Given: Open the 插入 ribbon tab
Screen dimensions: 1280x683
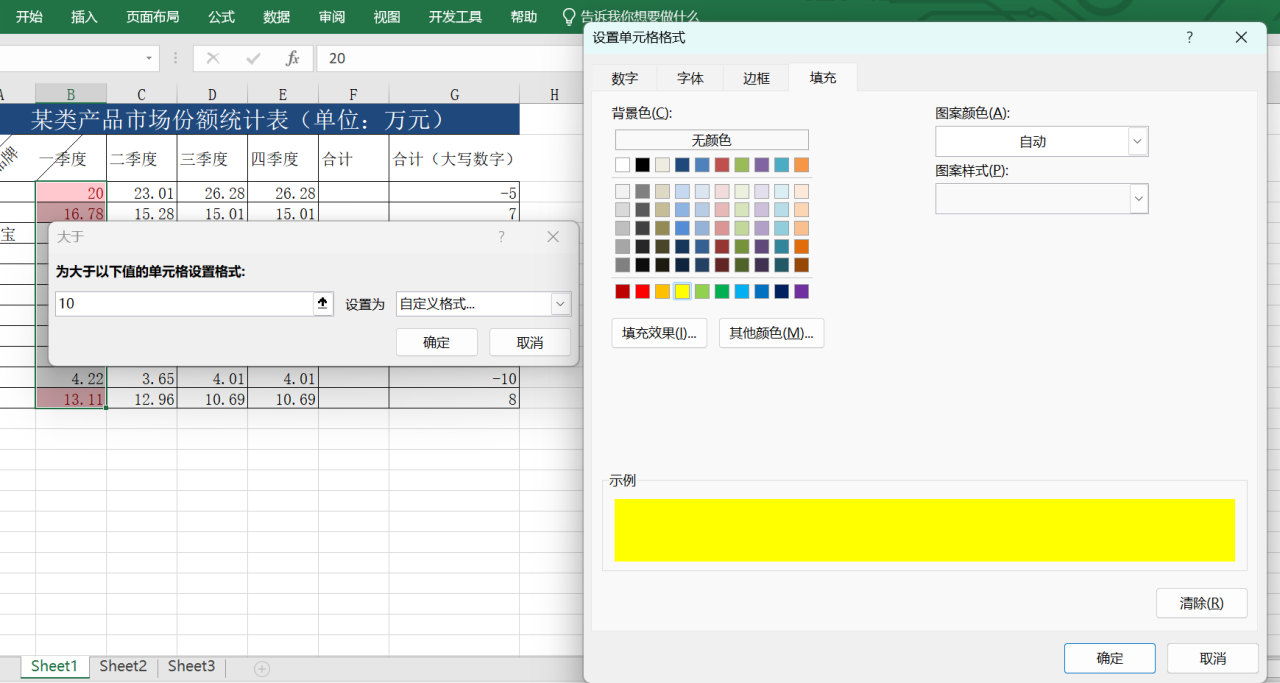Looking at the screenshot, I should [x=85, y=16].
